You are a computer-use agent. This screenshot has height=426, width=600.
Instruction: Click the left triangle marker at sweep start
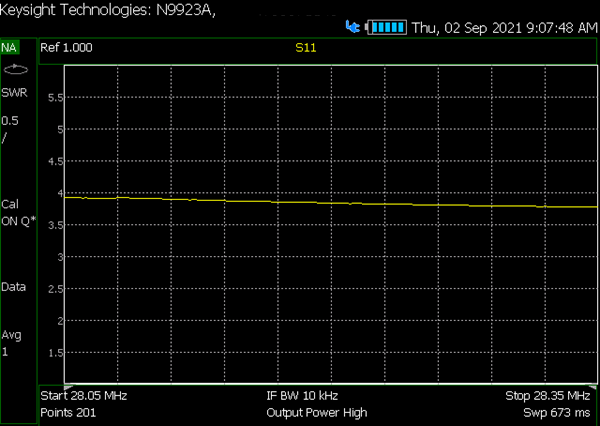(x=69, y=388)
